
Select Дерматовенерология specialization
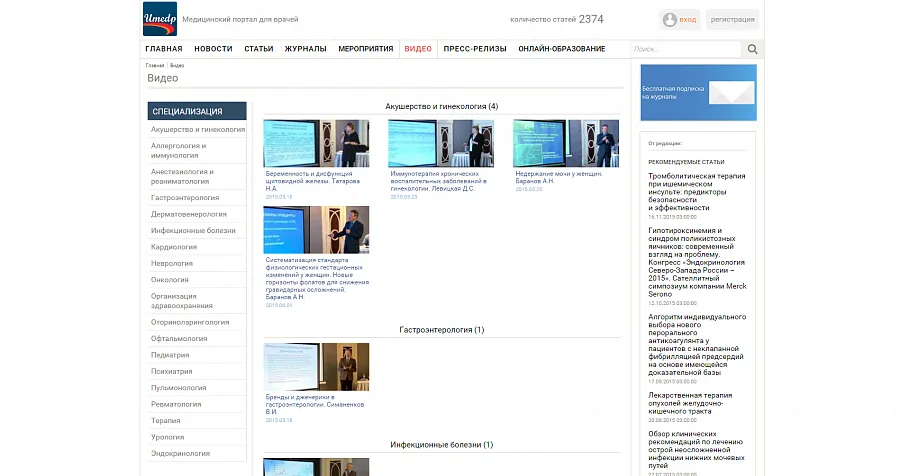point(188,214)
